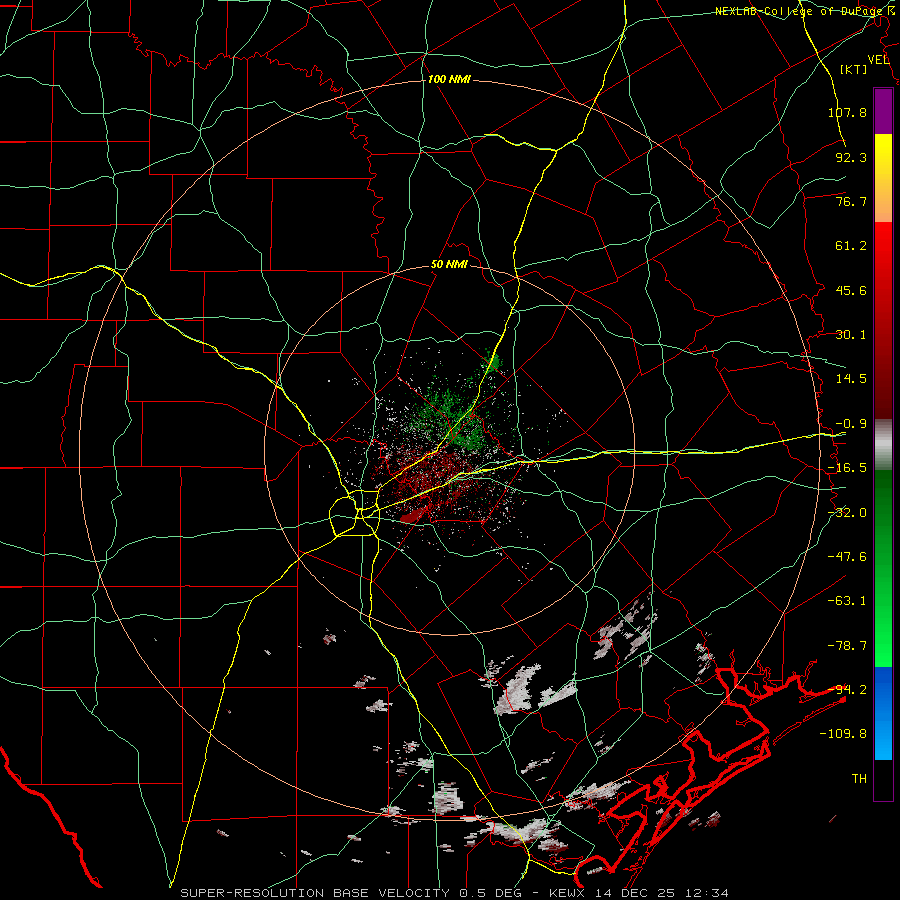
Task: Click the TH label on the legend
Action: [859, 778]
